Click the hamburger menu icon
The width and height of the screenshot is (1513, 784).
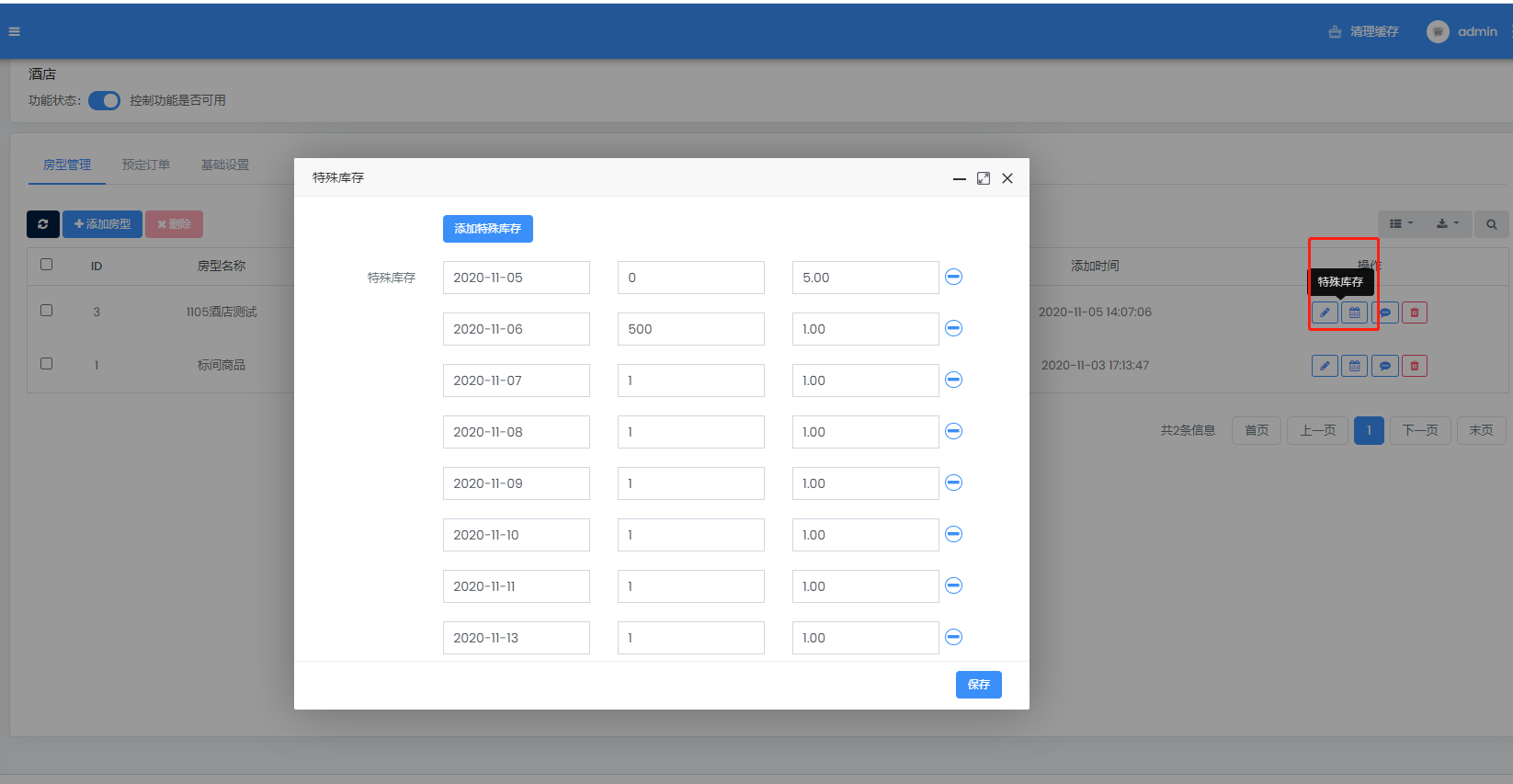[14, 31]
